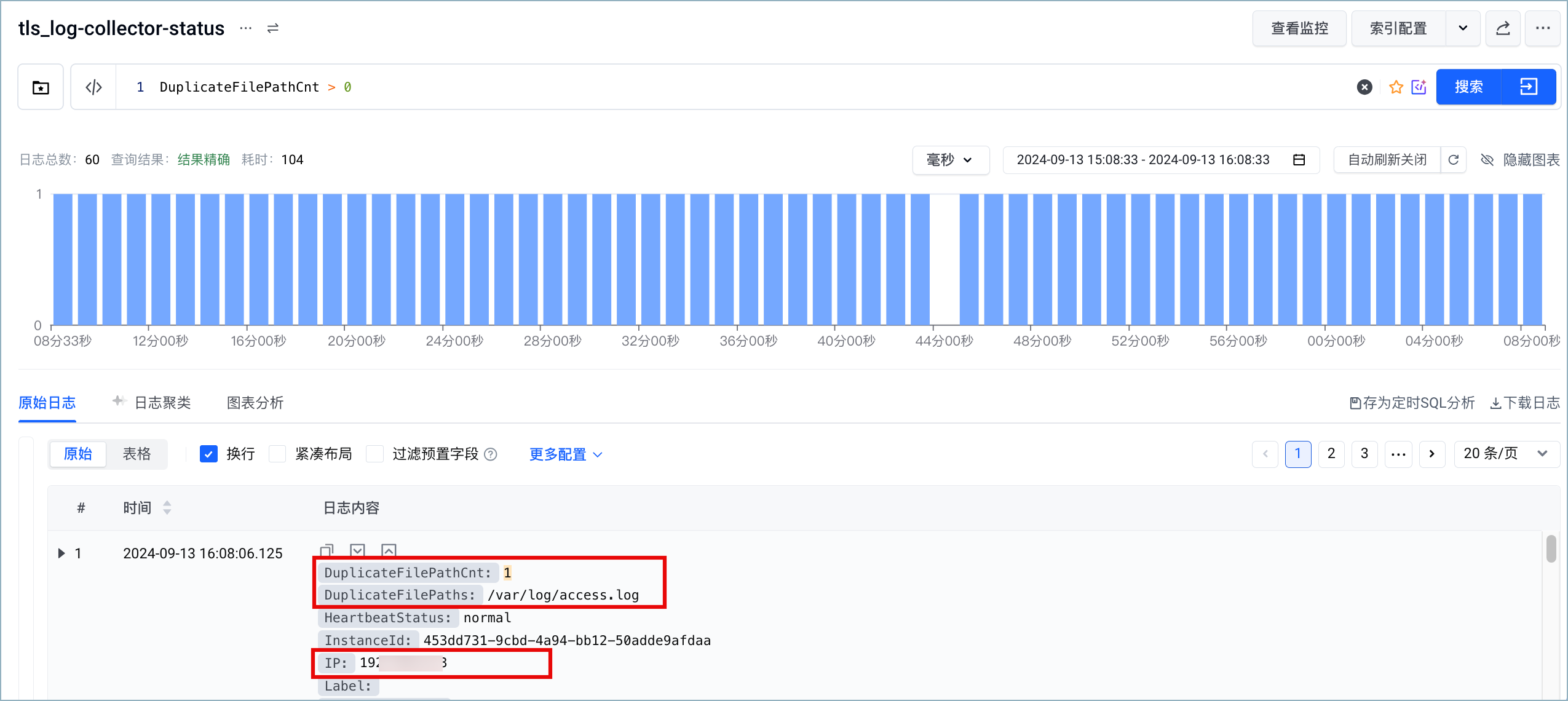Click the index configuration button
The height and width of the screenshot is (701, 1568).
(1398, 28)
